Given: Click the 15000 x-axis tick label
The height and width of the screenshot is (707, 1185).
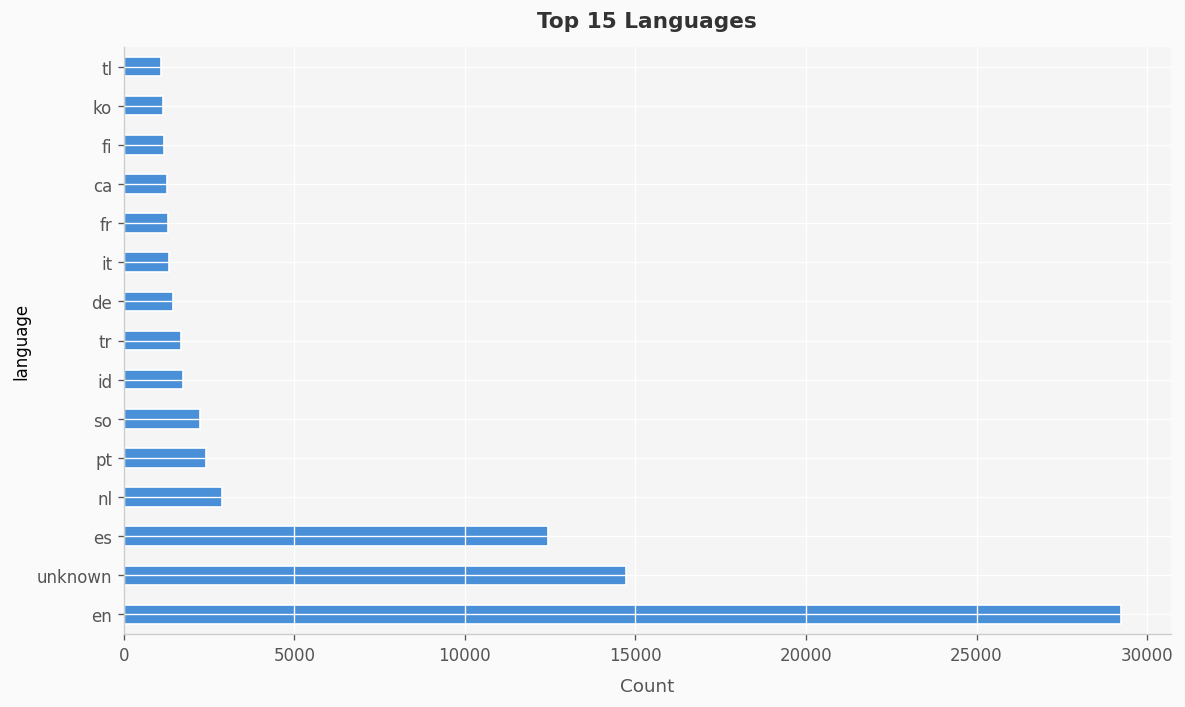Looking at the screenshot, I should tap(635, 655).
